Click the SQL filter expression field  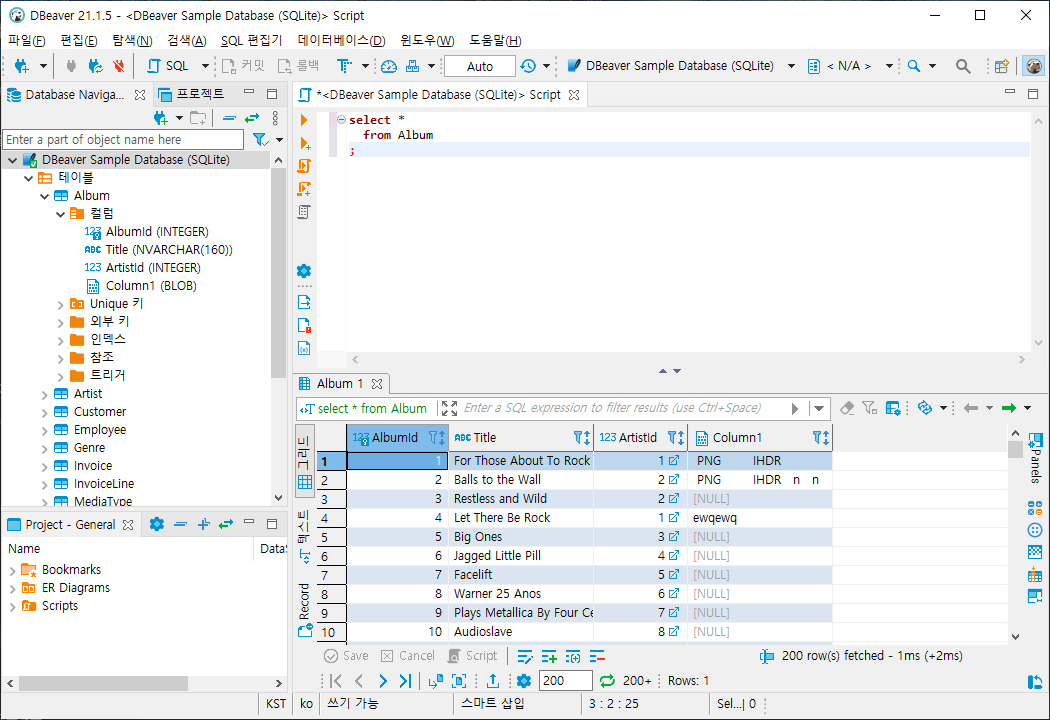(x=612, y=408)
